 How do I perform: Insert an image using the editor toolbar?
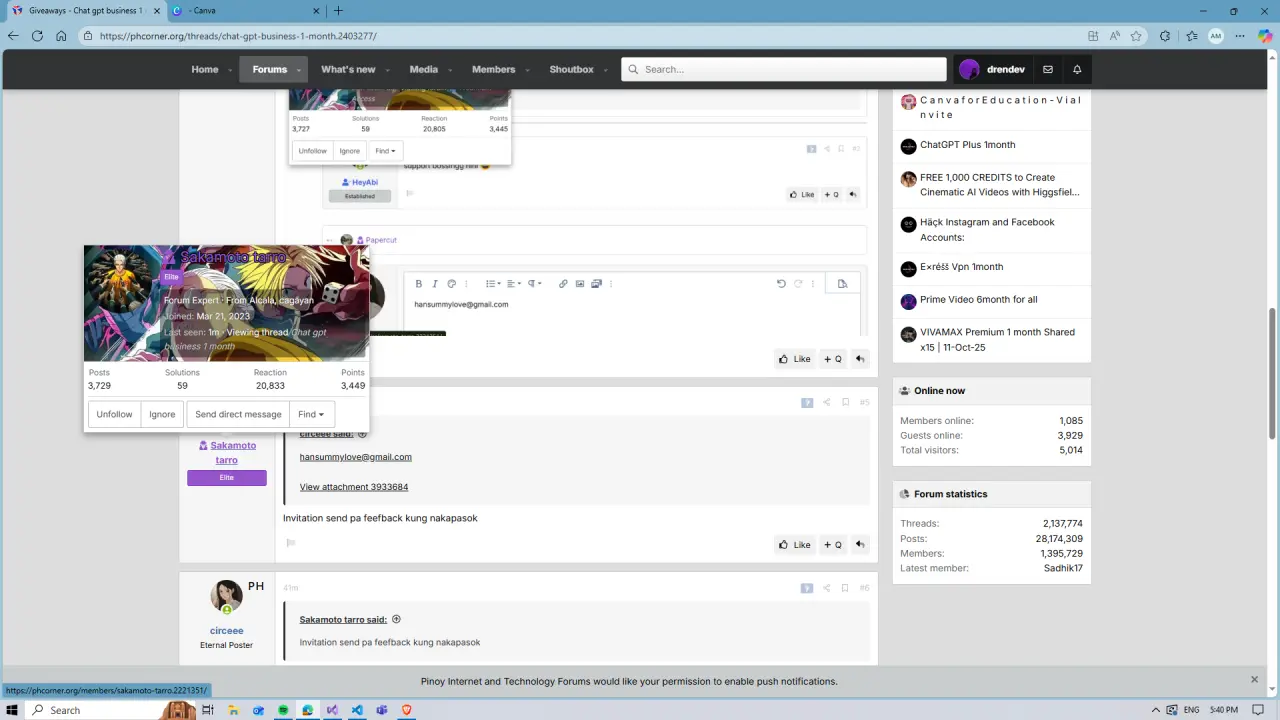pos(580,284)
